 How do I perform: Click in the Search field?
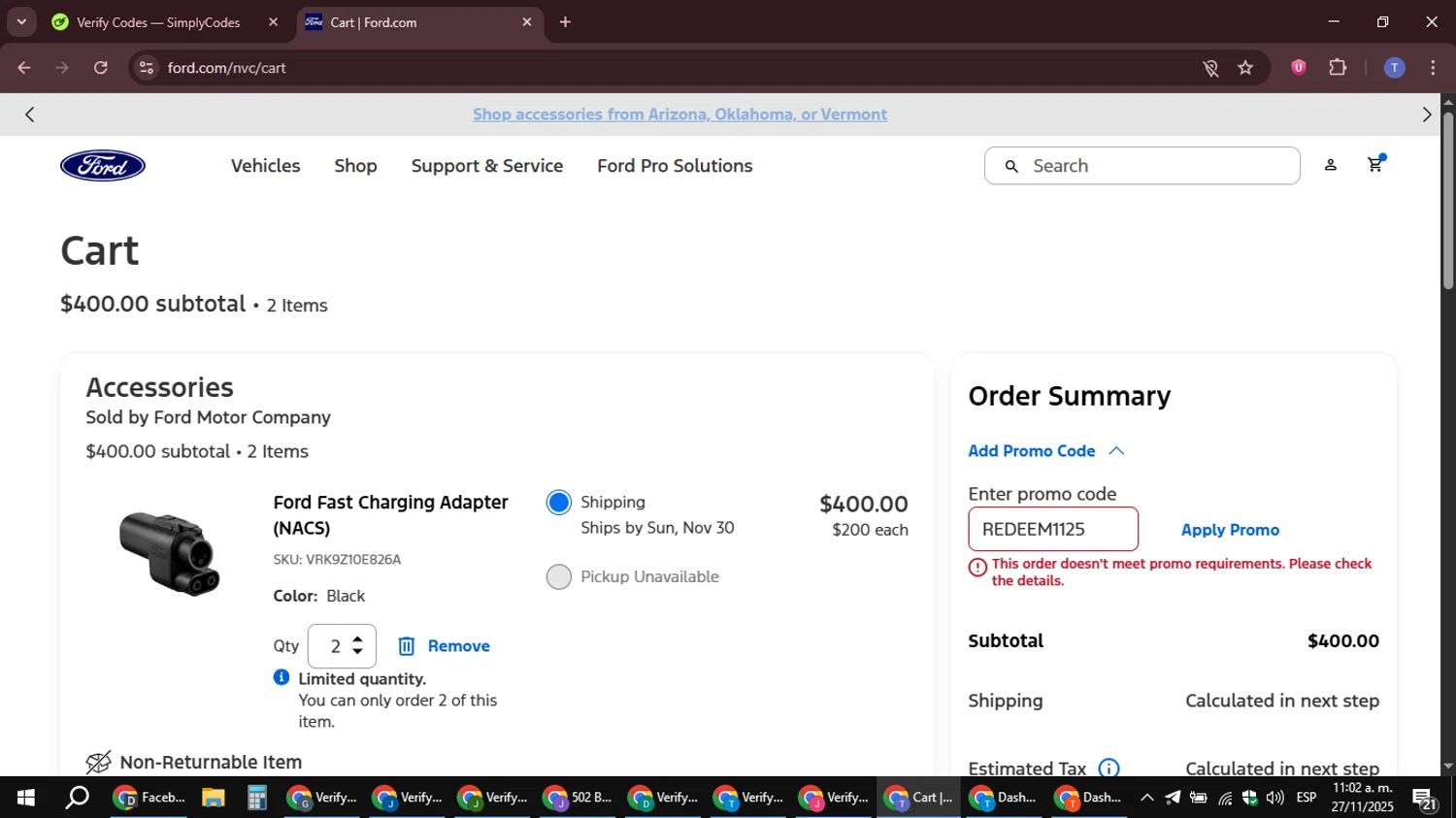click(x=1142, y=166)
